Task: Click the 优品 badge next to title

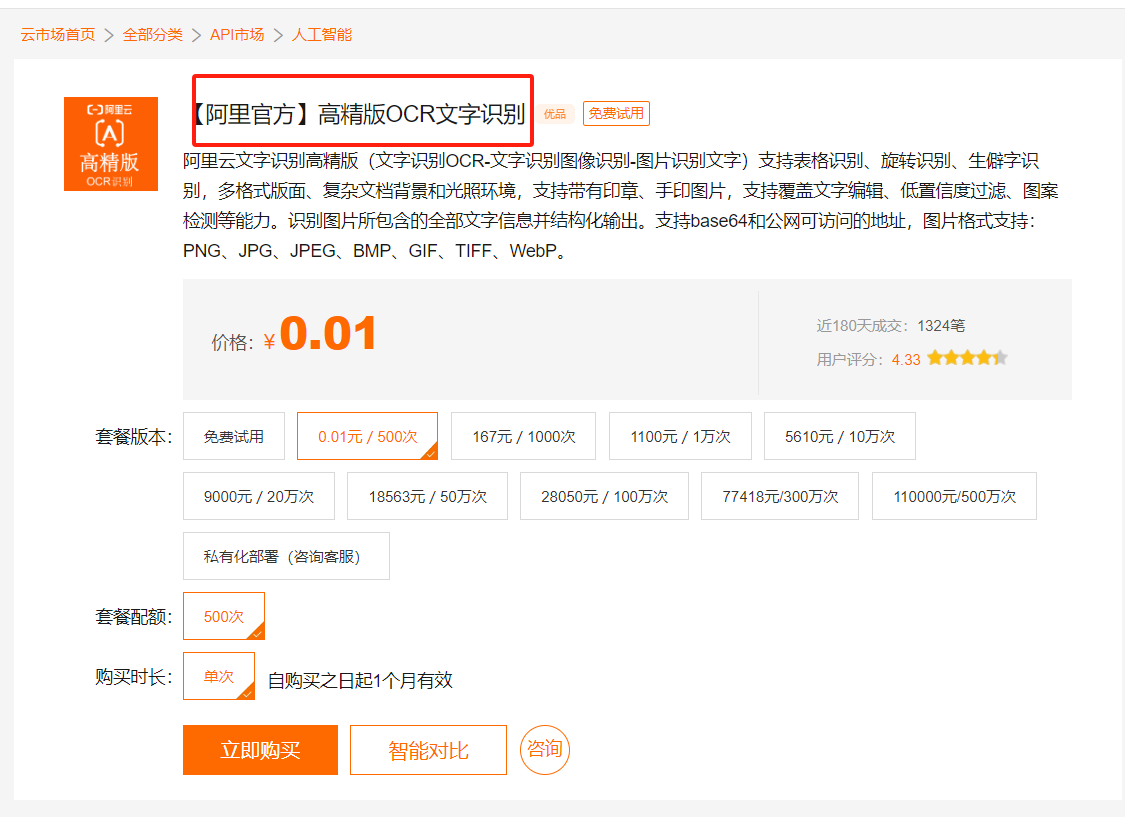Action: click(x=555, y=114)
